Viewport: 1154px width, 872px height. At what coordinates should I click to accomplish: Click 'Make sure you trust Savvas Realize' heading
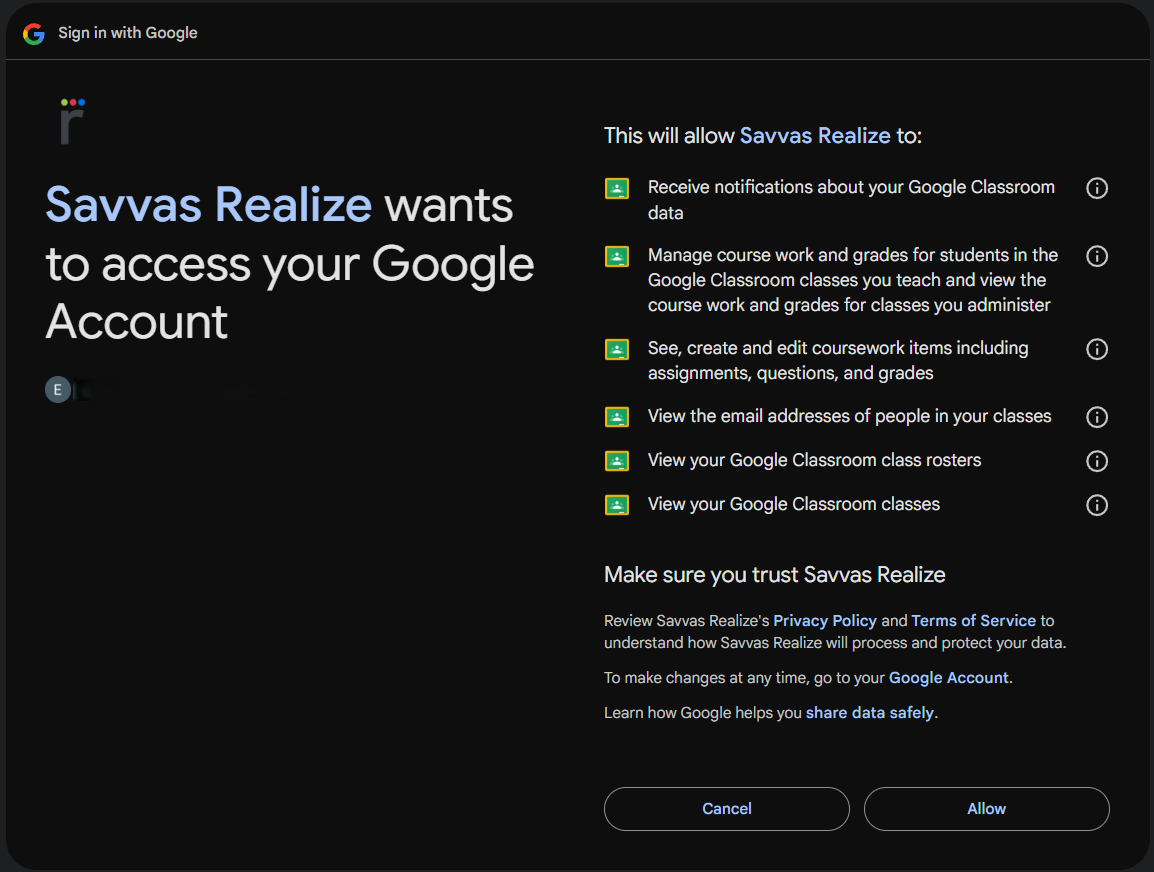(x=774, y=575)
